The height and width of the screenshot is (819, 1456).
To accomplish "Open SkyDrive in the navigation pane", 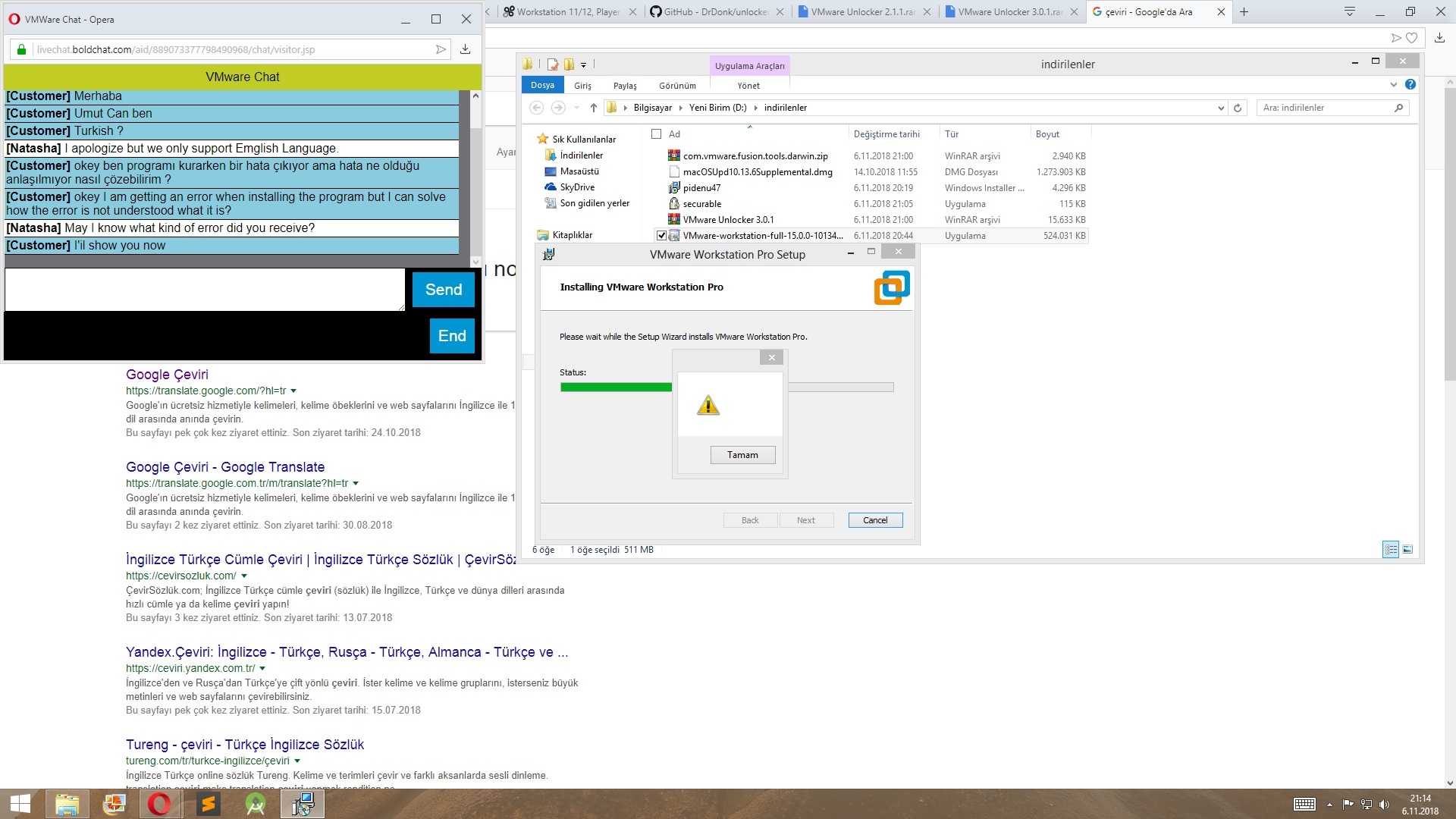I will (x=577, y=187).
